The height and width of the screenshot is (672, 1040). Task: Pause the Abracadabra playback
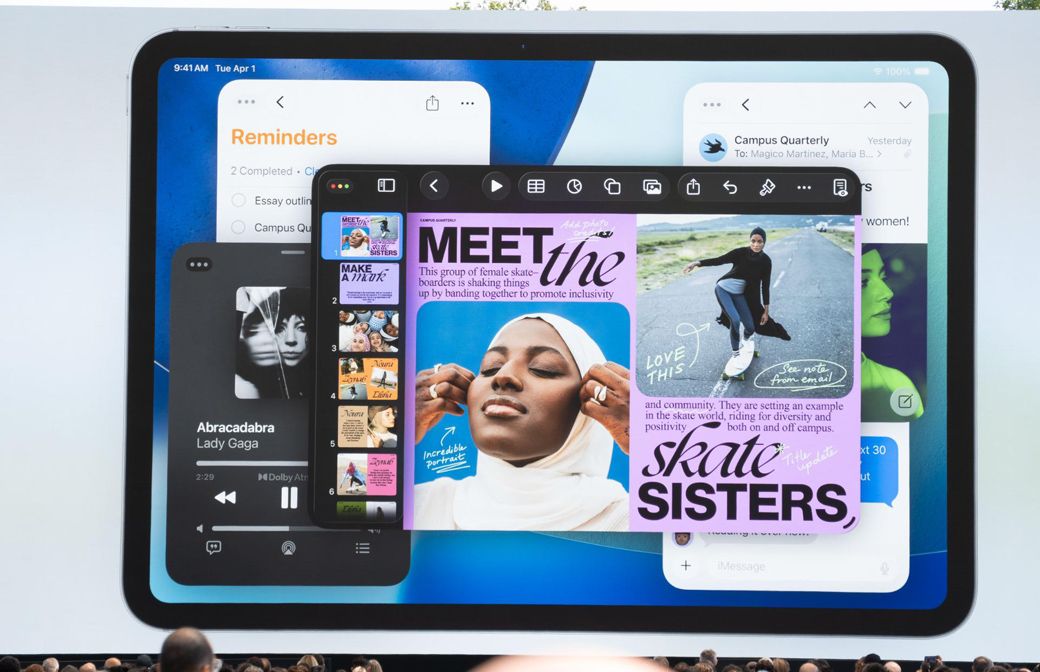(x=289, y=498)
